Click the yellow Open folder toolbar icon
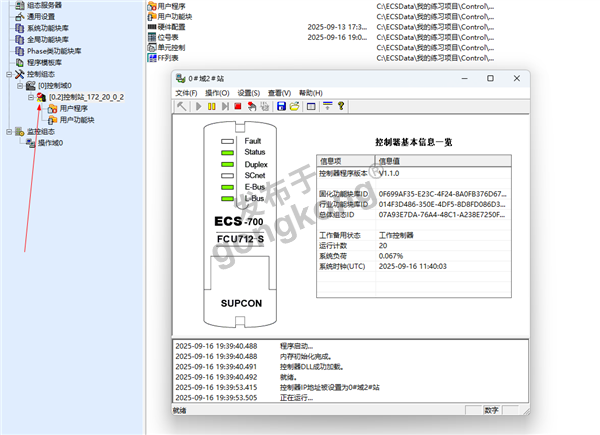 (294, 106)
